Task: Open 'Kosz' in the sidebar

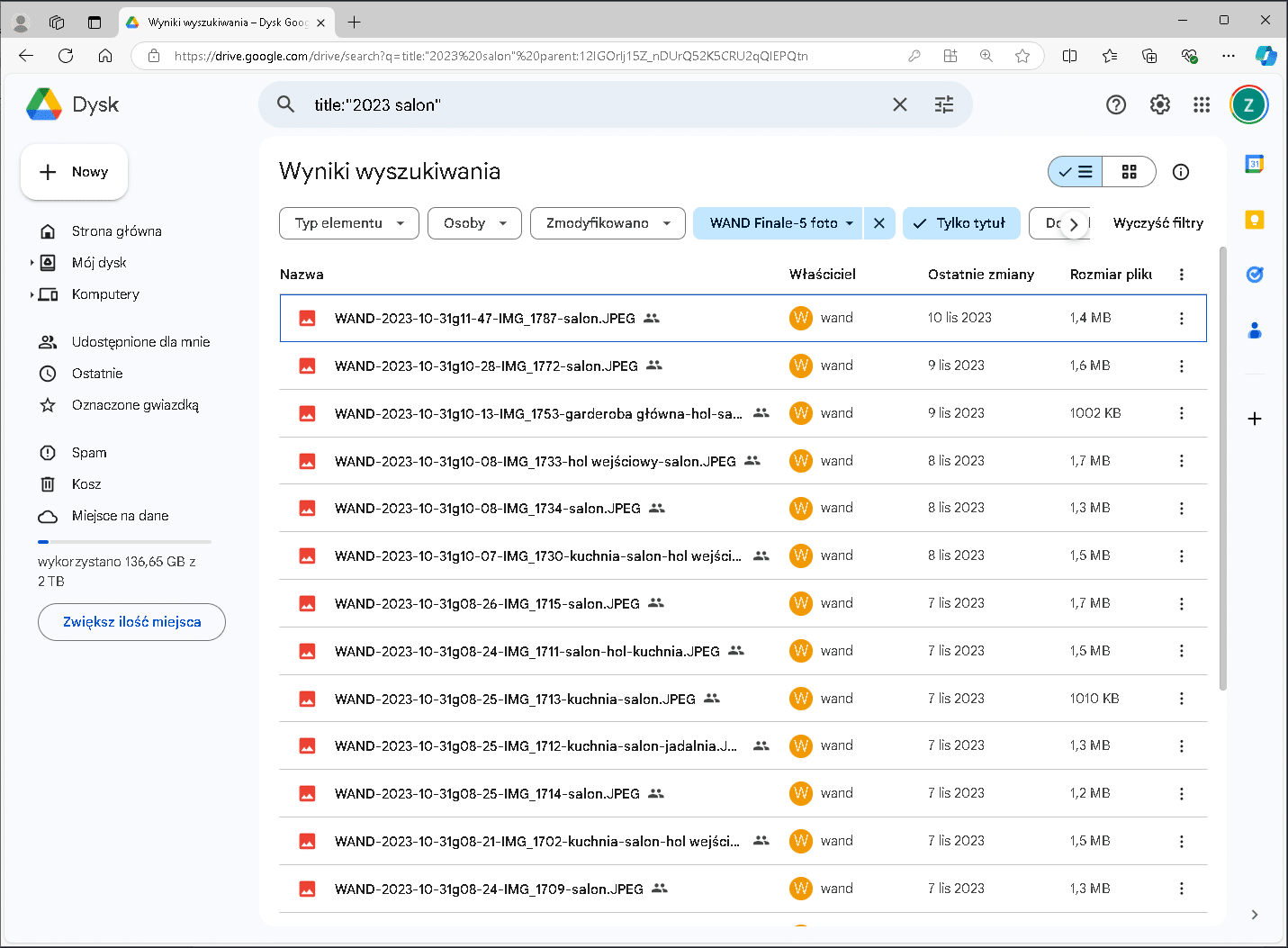Action: pos(86,484)
